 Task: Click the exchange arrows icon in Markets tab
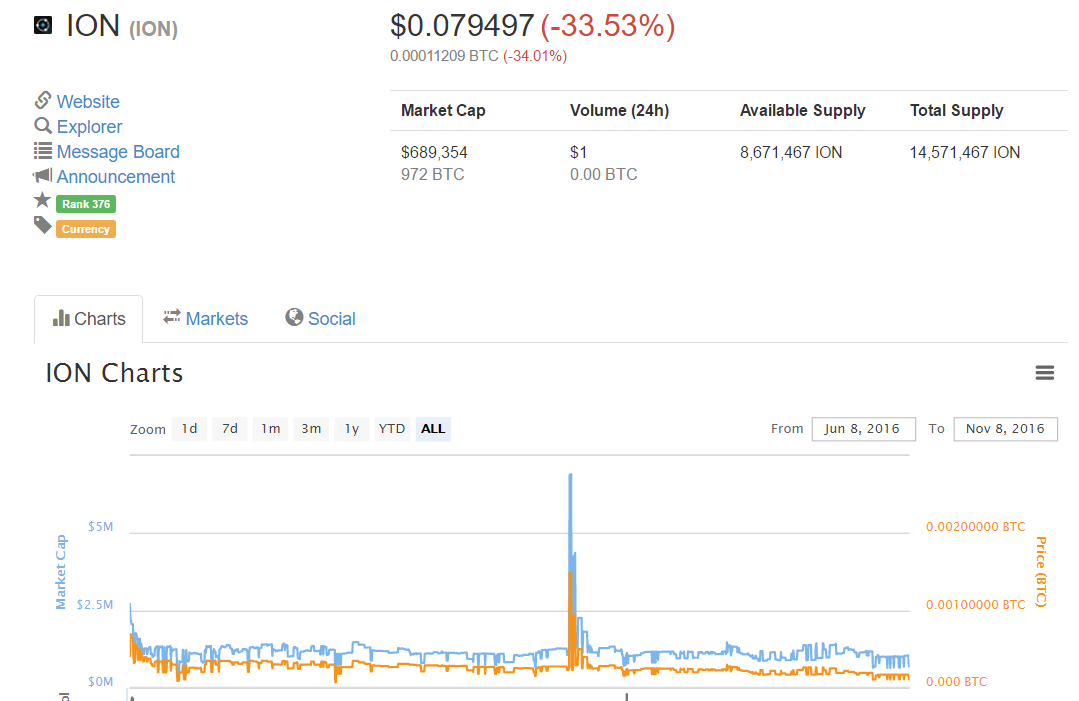click(172, 317)
